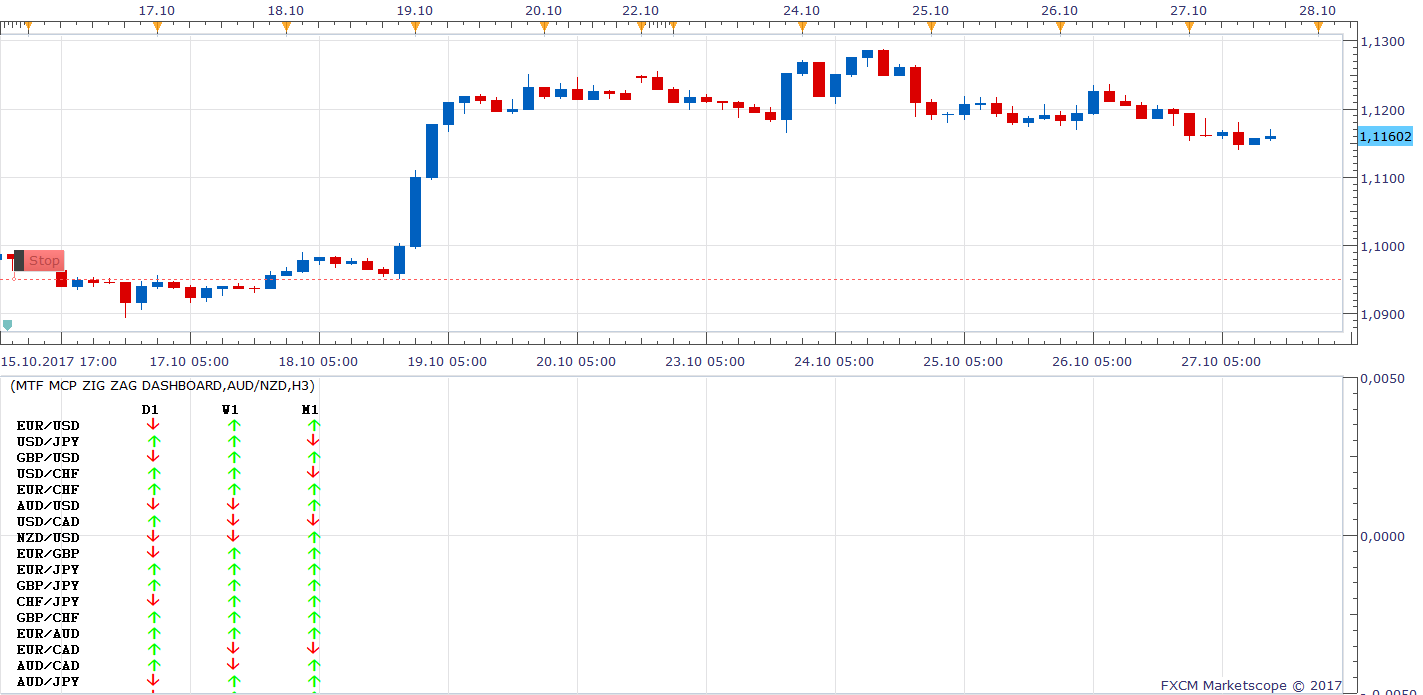Select the EUR/GBP pair label
The height and width of the screenshot is (695, 1423).
48,553
